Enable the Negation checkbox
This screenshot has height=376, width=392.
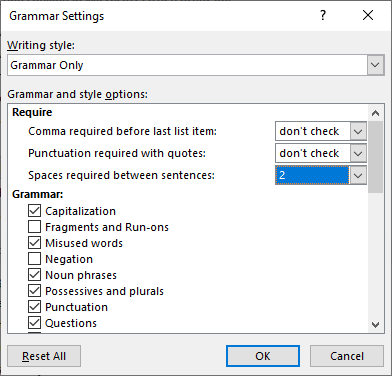(34, 259)
